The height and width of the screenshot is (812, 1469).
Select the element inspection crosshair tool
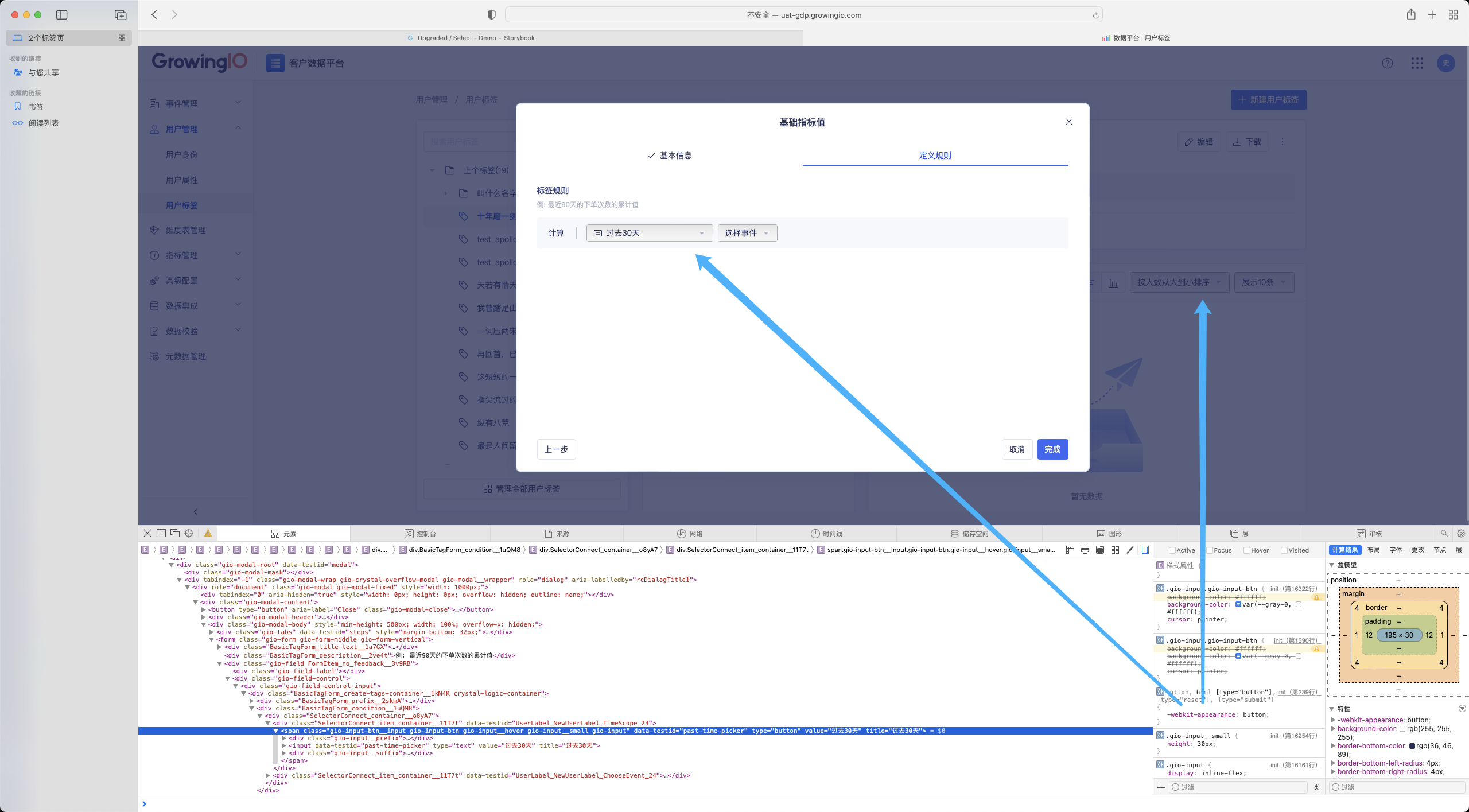tap(188, 533)
